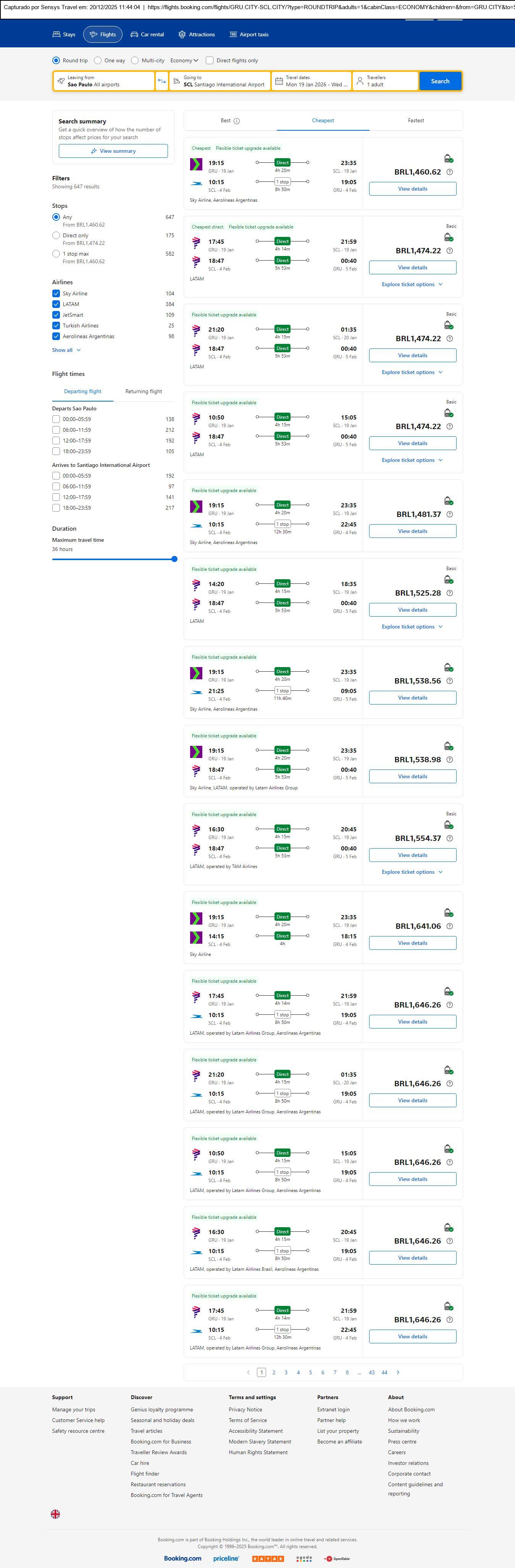Click the baggage icon on the BRL1,481.37 flight
Viewport: 515px width, 1568px height.
[448, 501]
